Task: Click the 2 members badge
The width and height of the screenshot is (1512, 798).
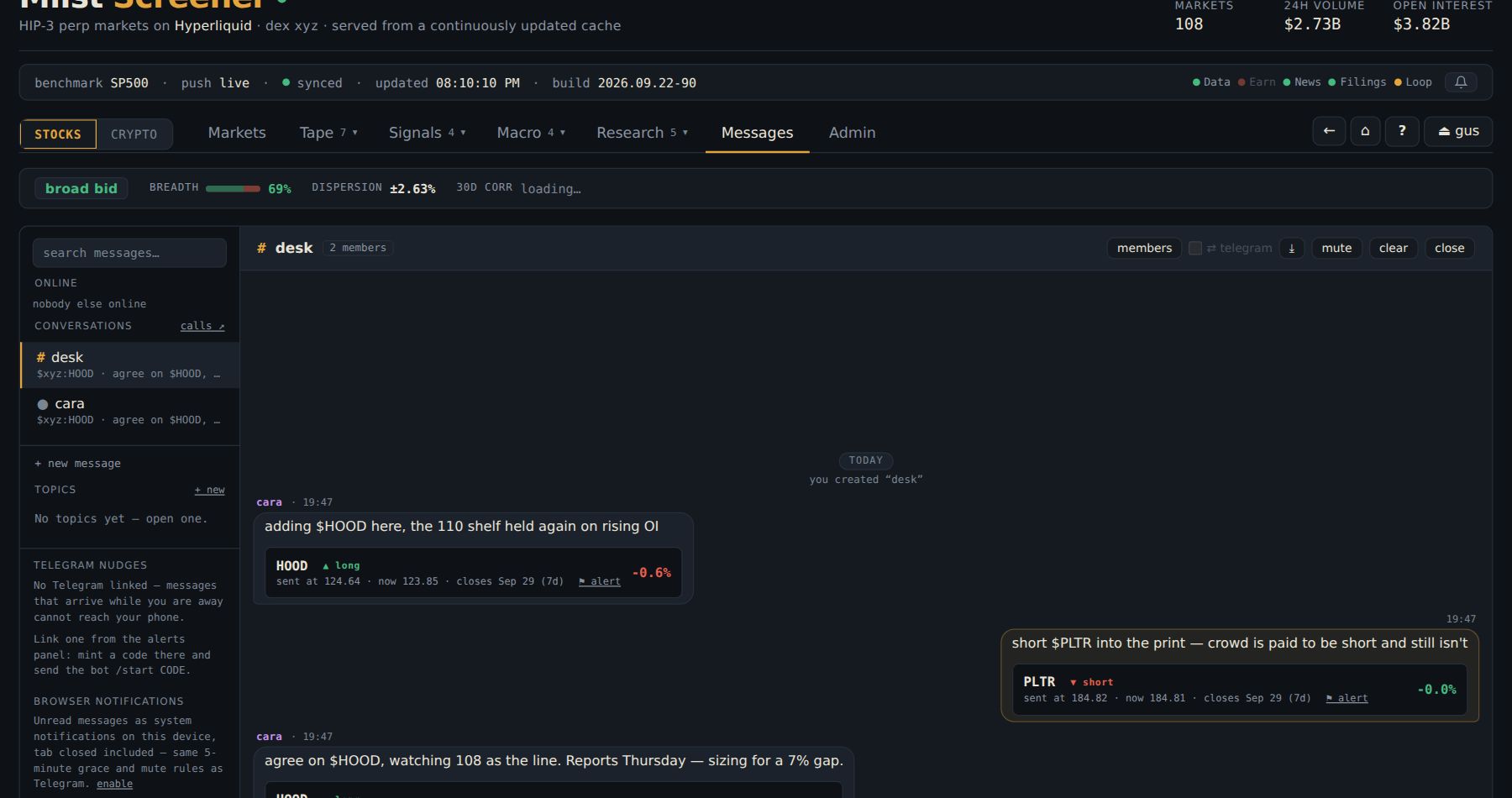Action: pos(358,248)
